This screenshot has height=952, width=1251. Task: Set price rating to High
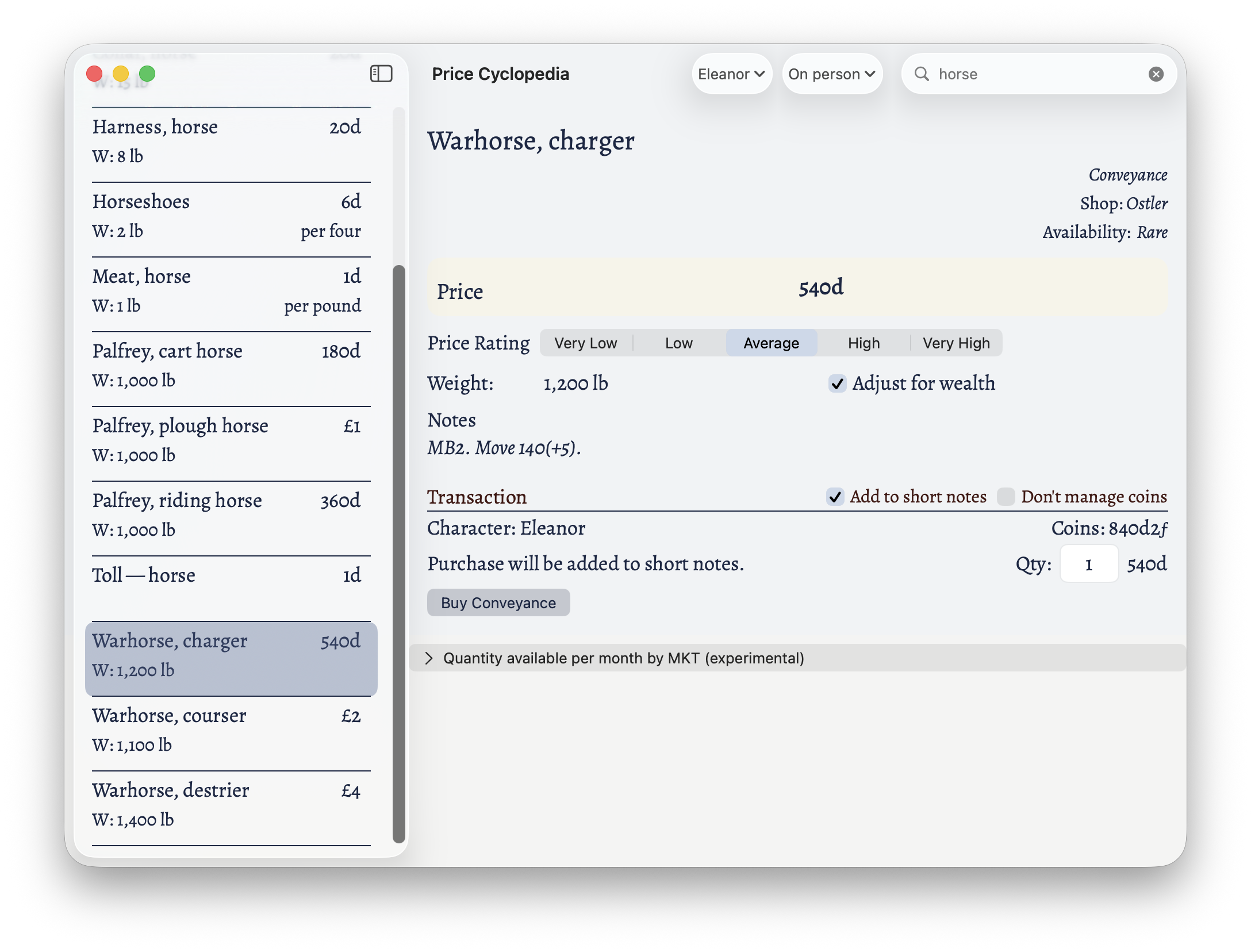tap(864, 343)
